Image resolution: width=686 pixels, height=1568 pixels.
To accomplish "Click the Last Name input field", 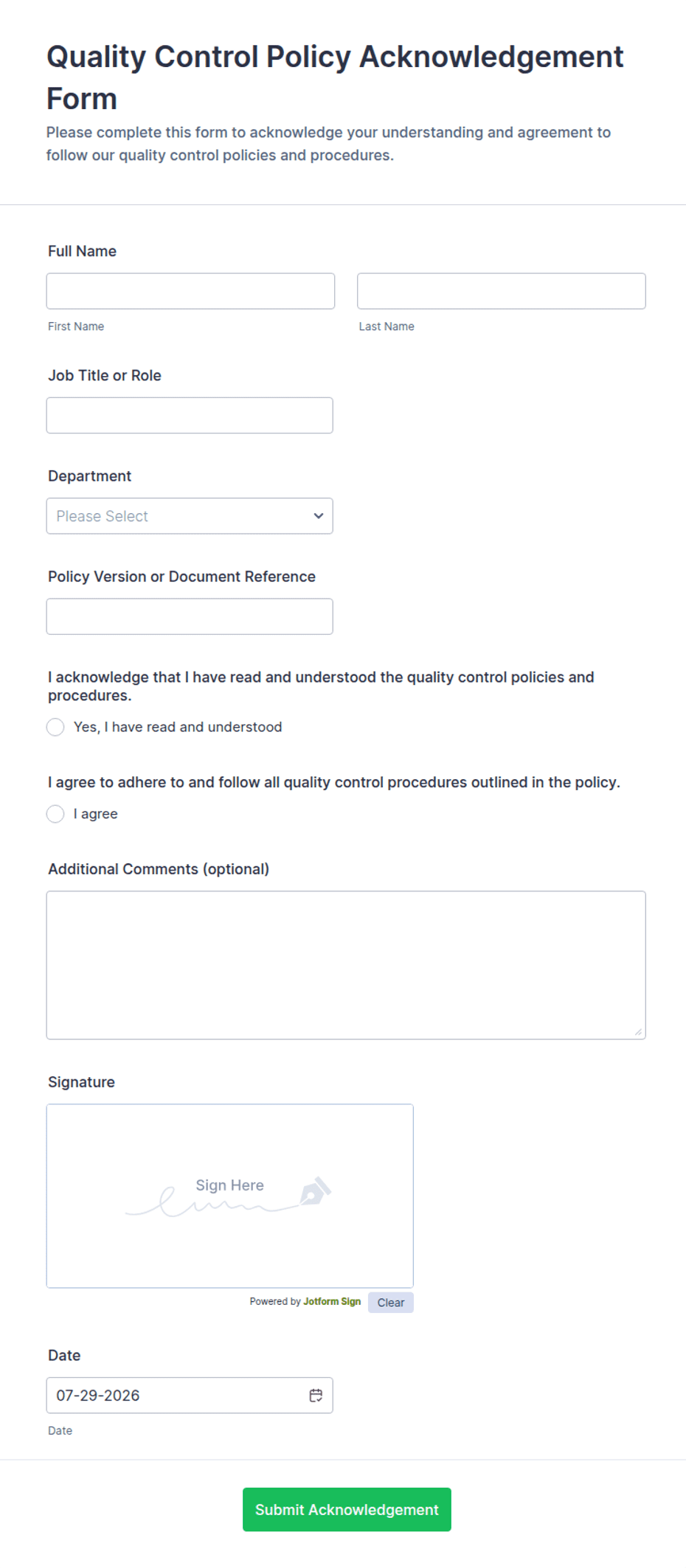I will click(502, 291).
